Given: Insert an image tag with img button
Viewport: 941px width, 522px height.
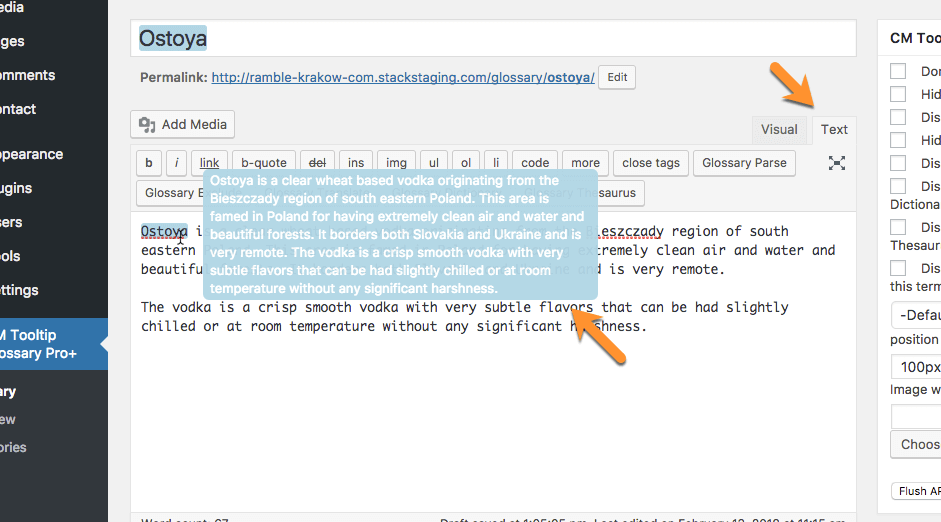Looking at the screenshot, I should click(396, 163).
